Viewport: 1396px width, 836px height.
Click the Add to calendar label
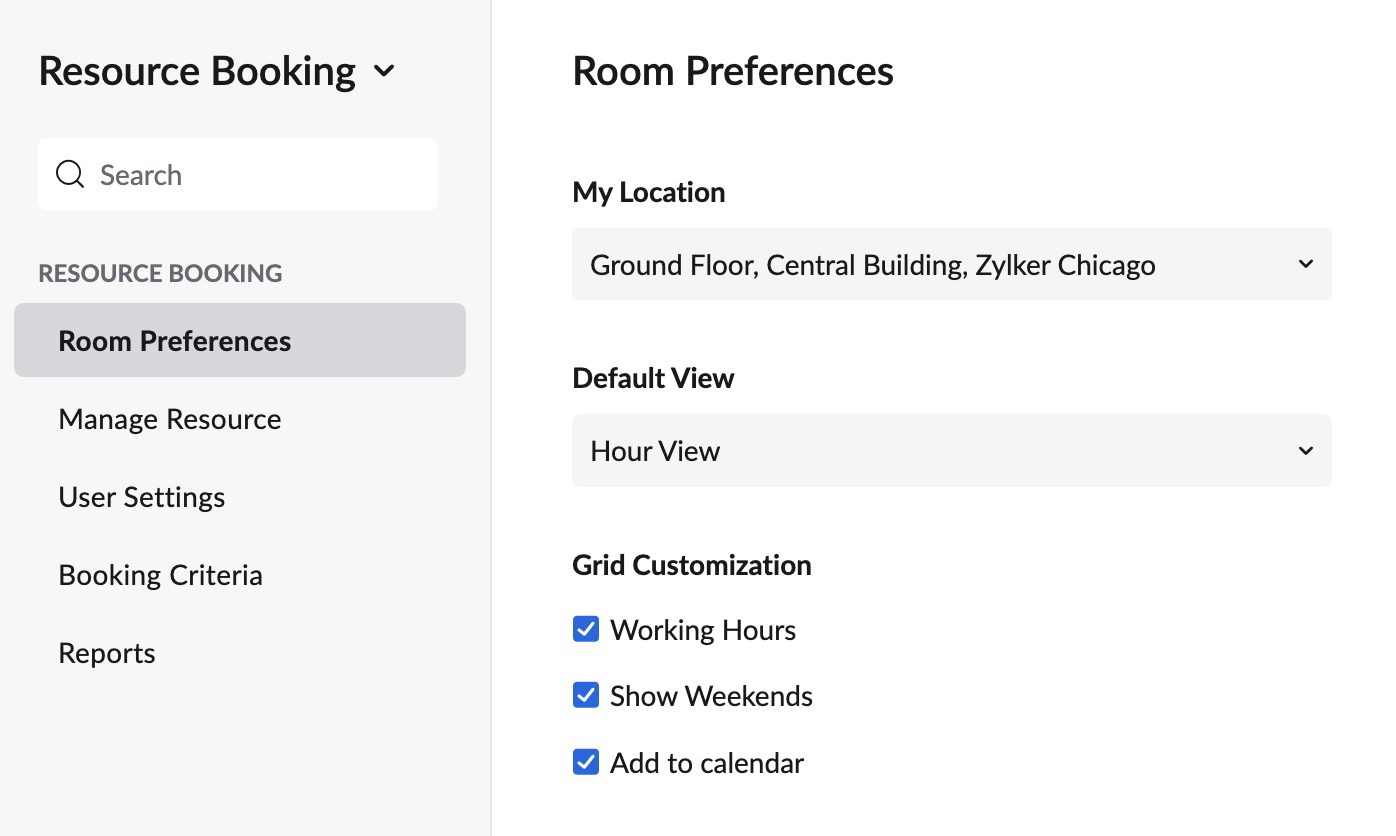pos(707,763)
